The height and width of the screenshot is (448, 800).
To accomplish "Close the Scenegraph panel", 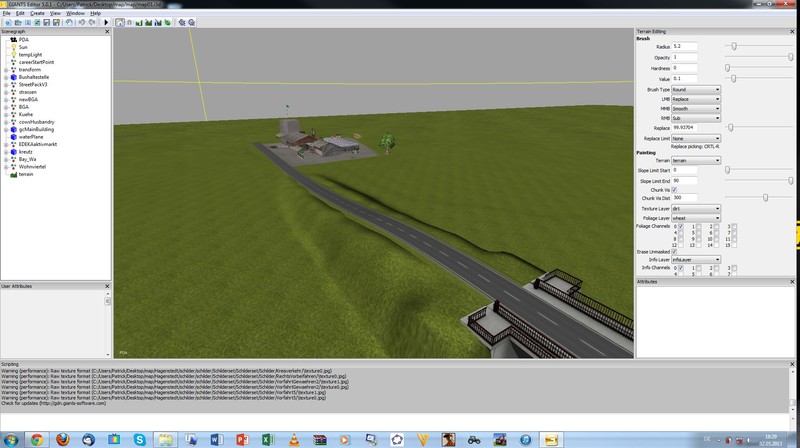I will coord(107,32).
